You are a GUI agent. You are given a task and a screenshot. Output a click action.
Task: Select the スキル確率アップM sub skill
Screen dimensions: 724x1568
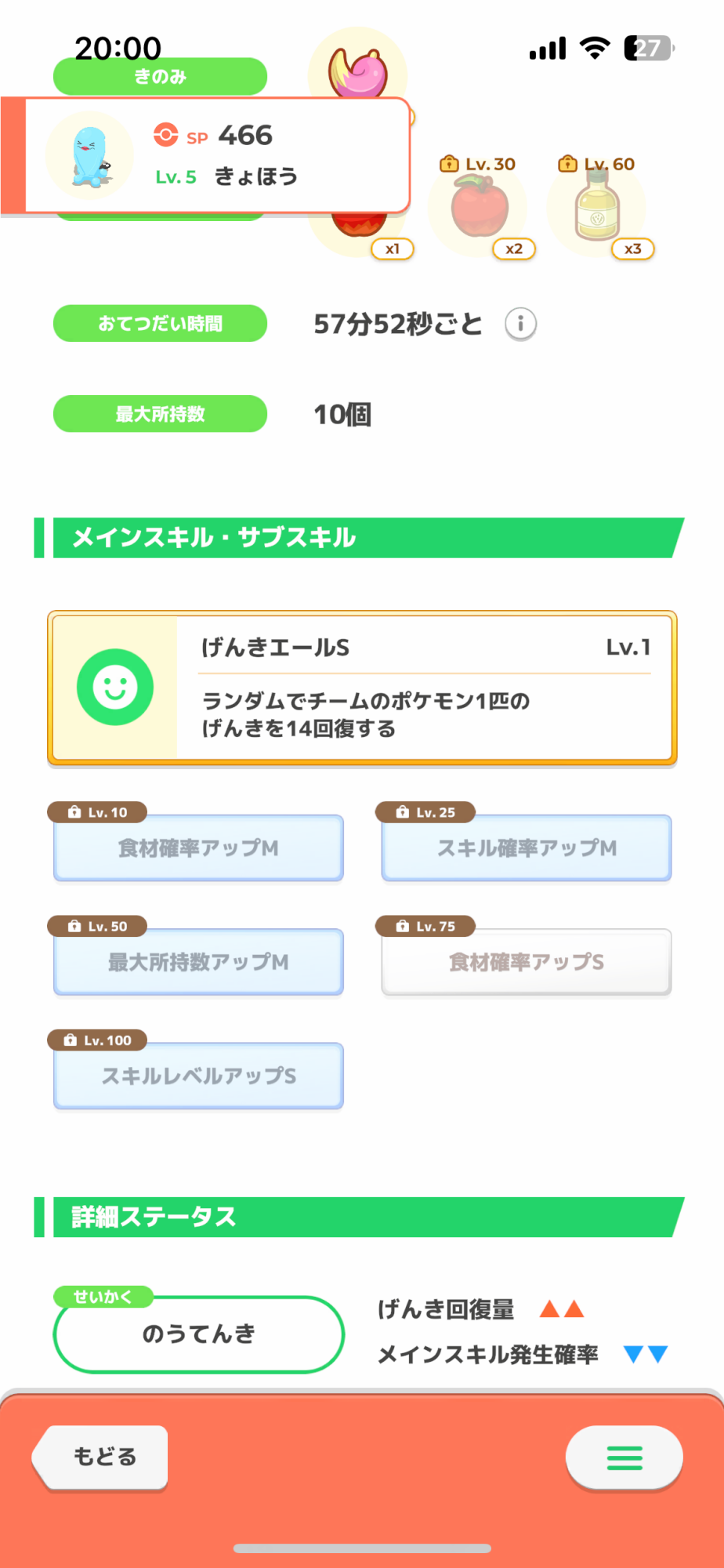(527, 848)
